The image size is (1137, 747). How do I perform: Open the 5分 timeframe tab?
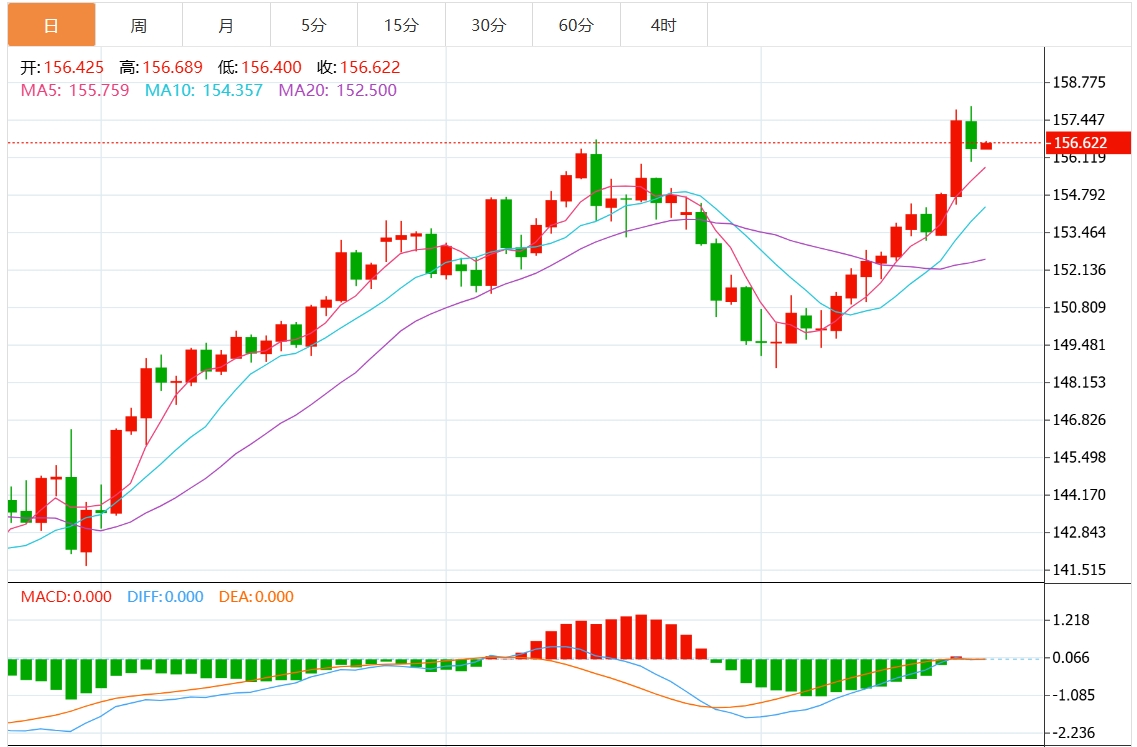point(314,25)
